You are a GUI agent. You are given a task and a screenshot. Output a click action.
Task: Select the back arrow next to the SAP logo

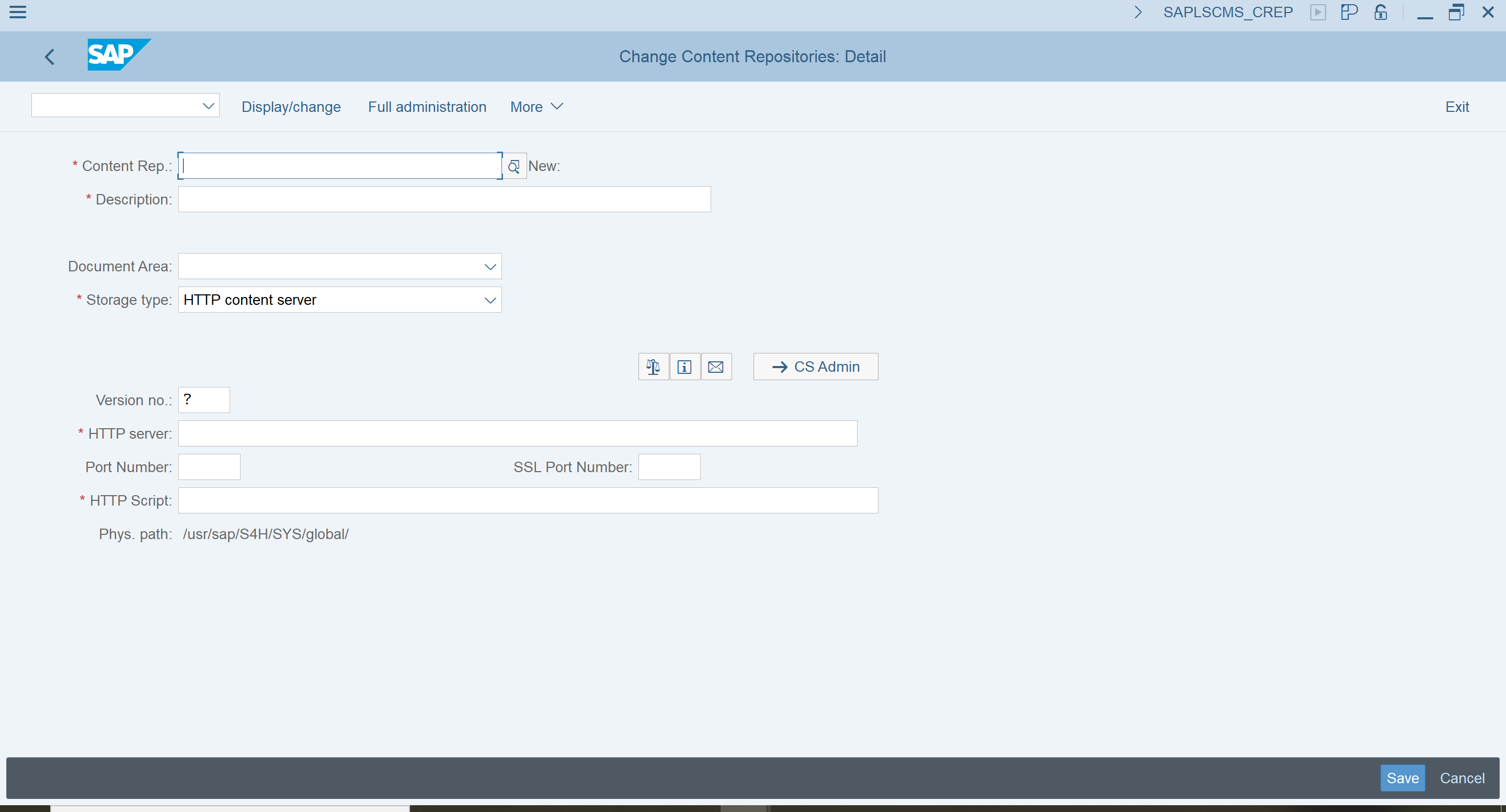click(x=49, y=56)
